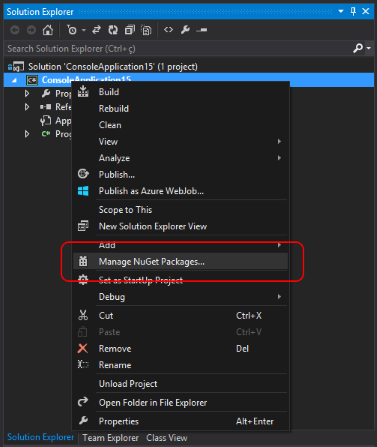The image size is (377, 447).
Task: Click the Rename icon
Action: pos(83,364)
